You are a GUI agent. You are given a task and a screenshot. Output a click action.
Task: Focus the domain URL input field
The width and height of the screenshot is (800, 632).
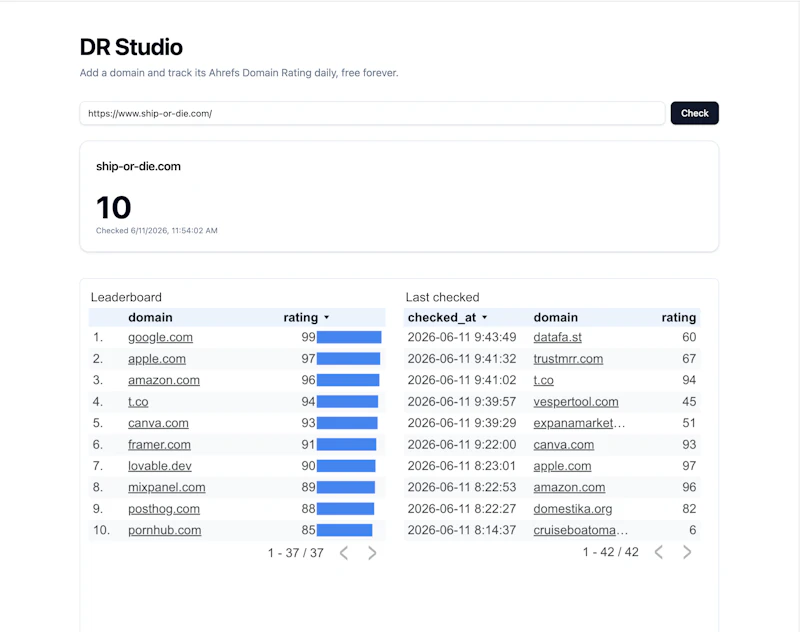coord(372,113)
